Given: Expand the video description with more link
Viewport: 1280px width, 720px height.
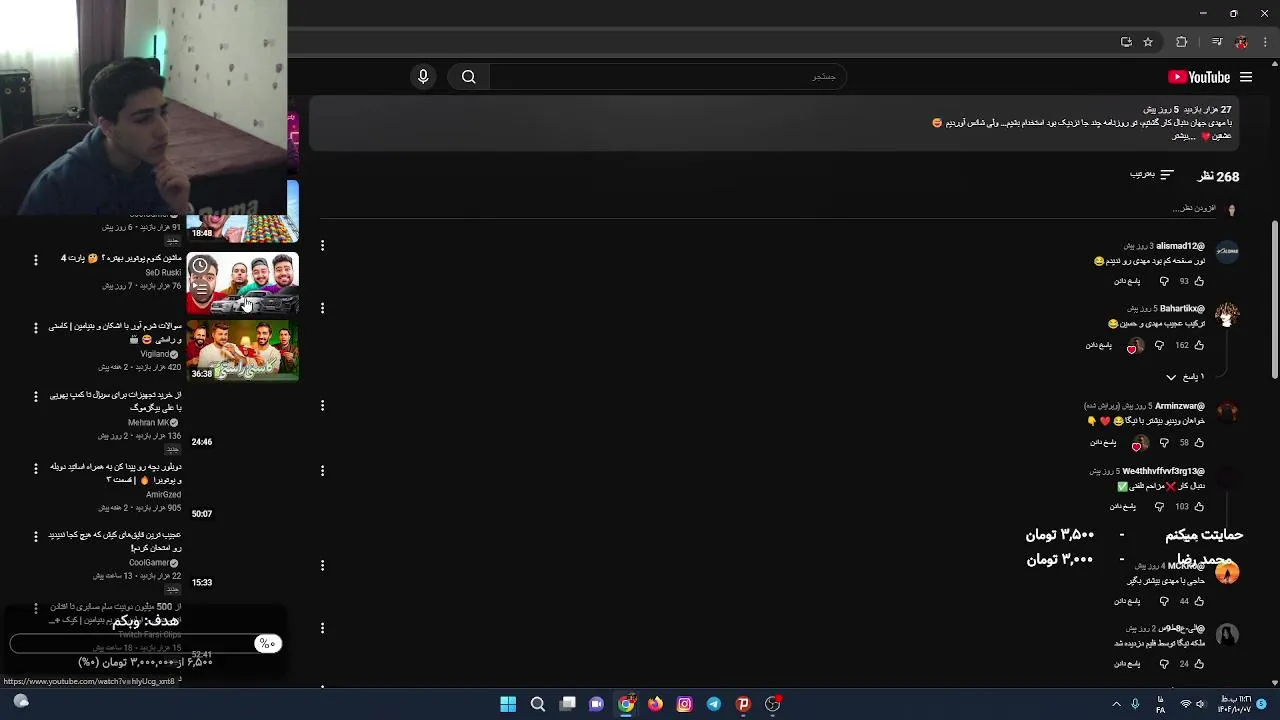Looking at the screenshot, I should 1183,136.
